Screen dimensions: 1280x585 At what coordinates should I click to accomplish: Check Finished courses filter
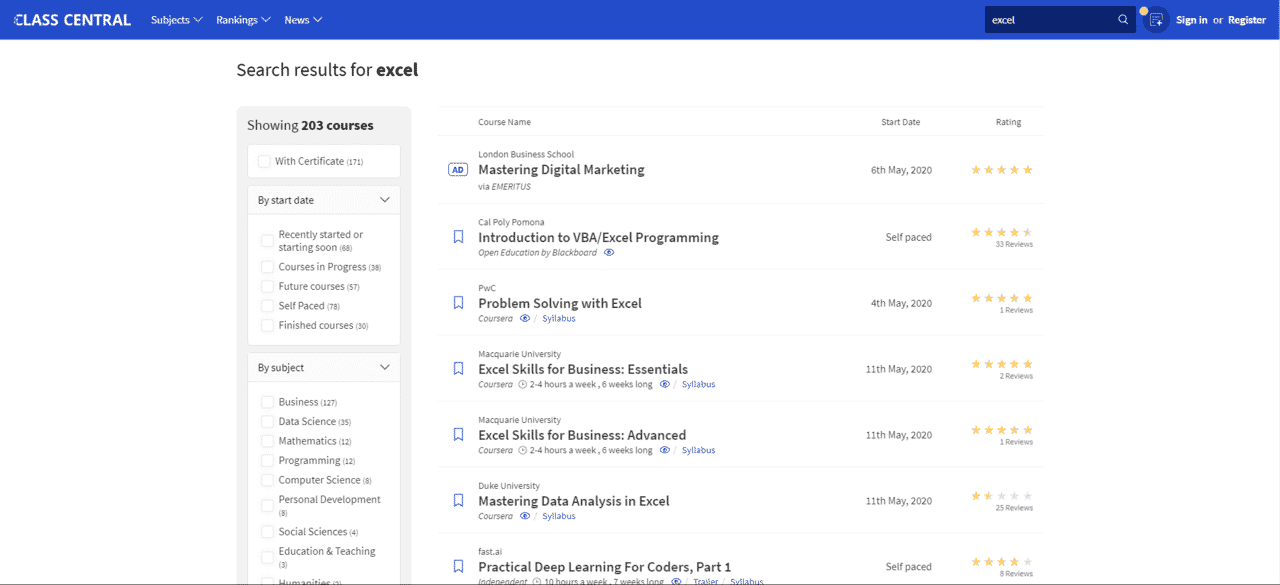coord(267,325)
